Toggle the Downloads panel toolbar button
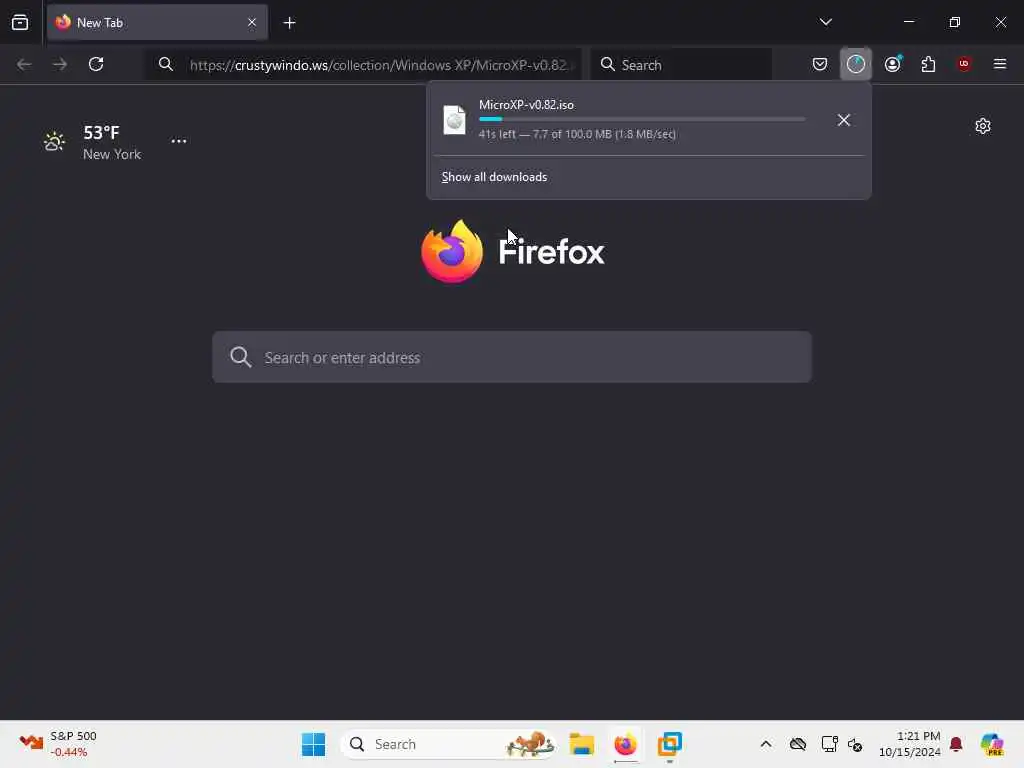This screenshot has width=1024, height=768. click(x=856, y=64)
